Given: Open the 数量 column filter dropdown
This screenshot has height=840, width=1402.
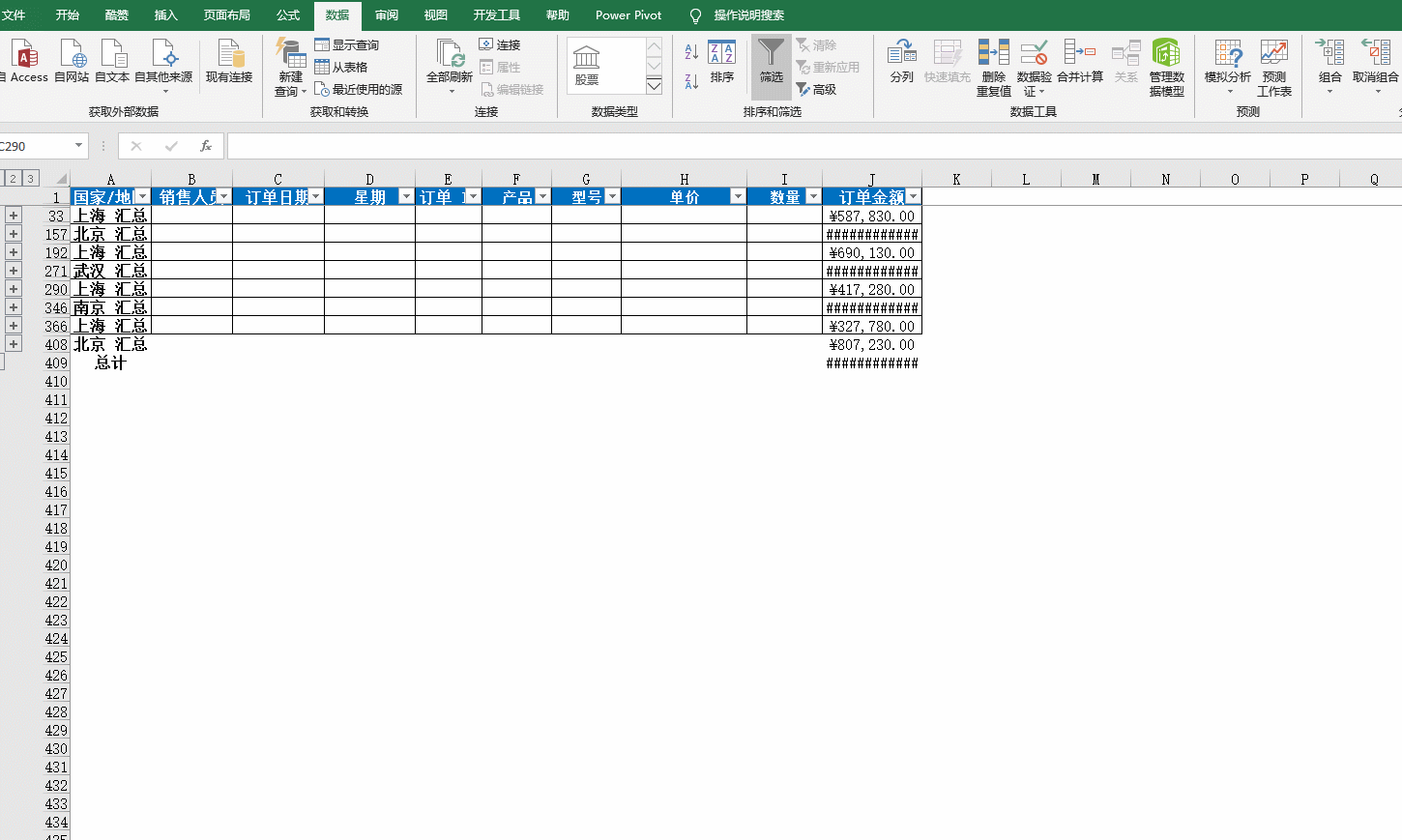Looking at the screenshot, I should tap(813, 197).
